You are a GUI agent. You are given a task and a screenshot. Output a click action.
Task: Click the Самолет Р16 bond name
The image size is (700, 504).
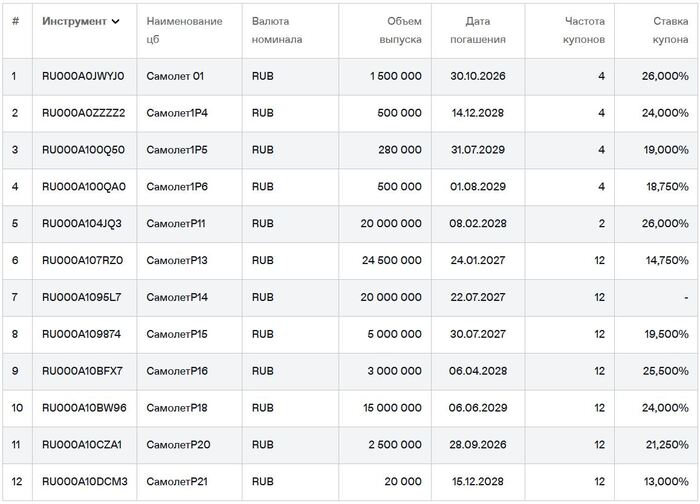coord(177,372)
